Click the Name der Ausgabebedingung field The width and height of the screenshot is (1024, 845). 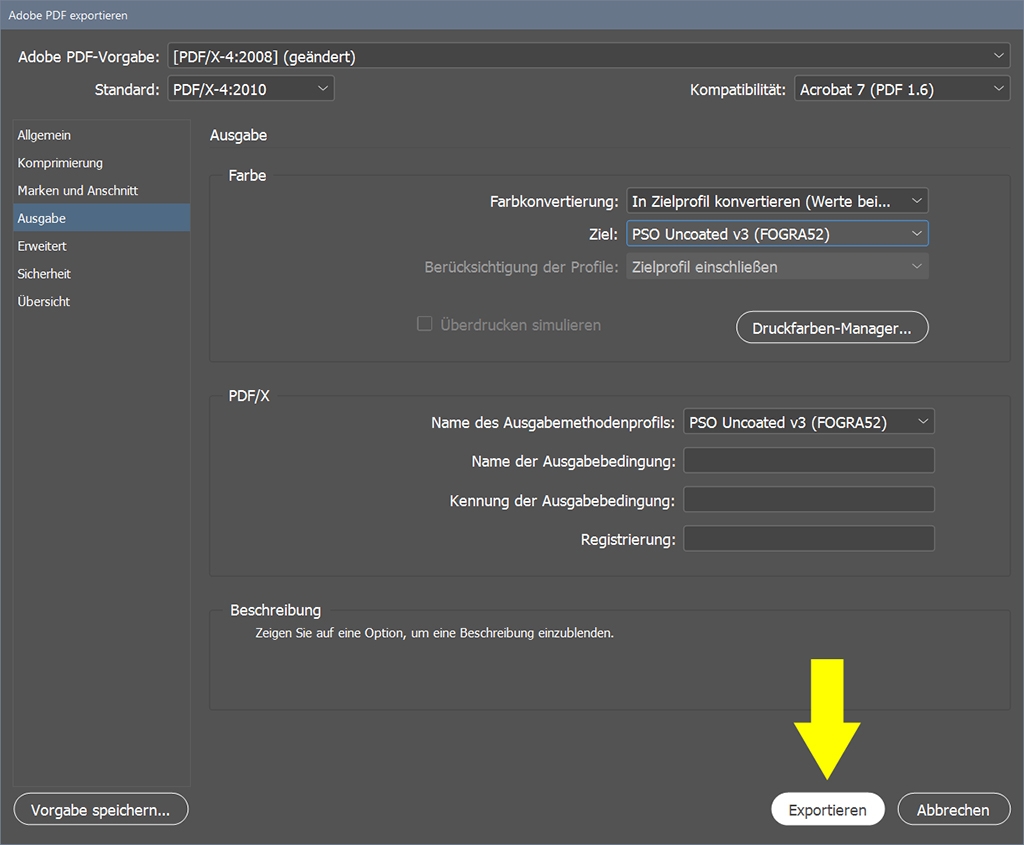point(808,460)
